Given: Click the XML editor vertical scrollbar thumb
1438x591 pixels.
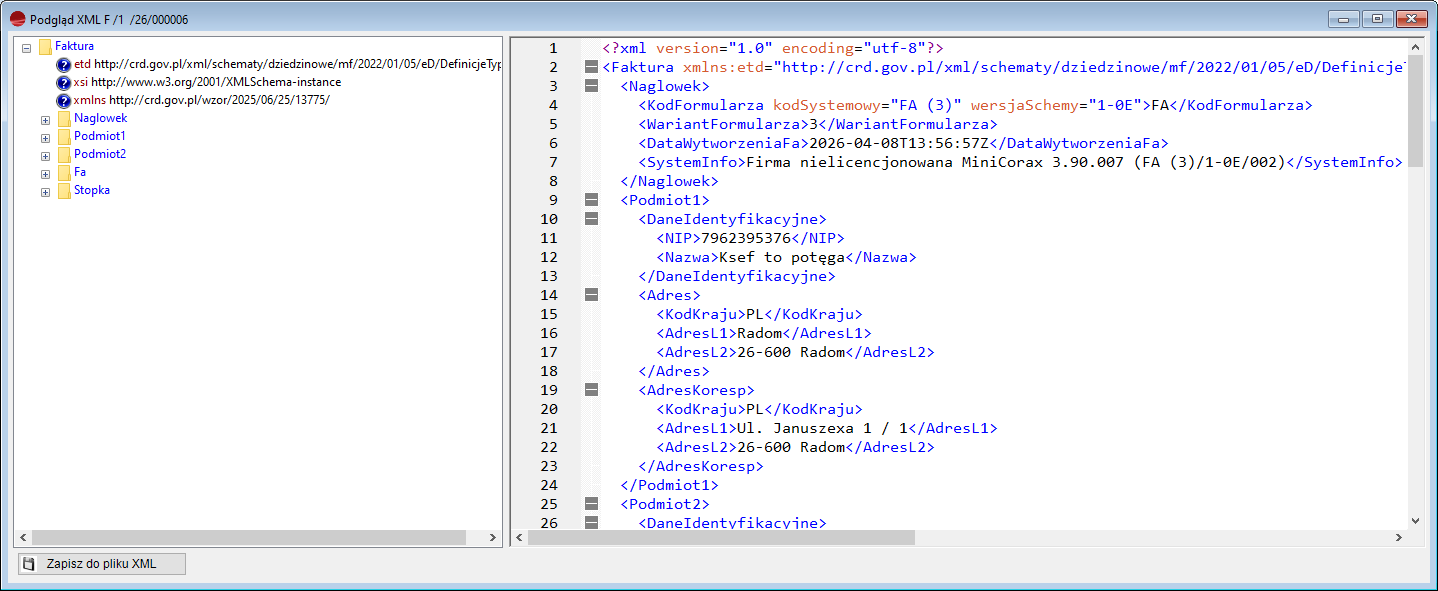Looking at the screenshot, I should pyautogui.click(x=1414, y=111).
